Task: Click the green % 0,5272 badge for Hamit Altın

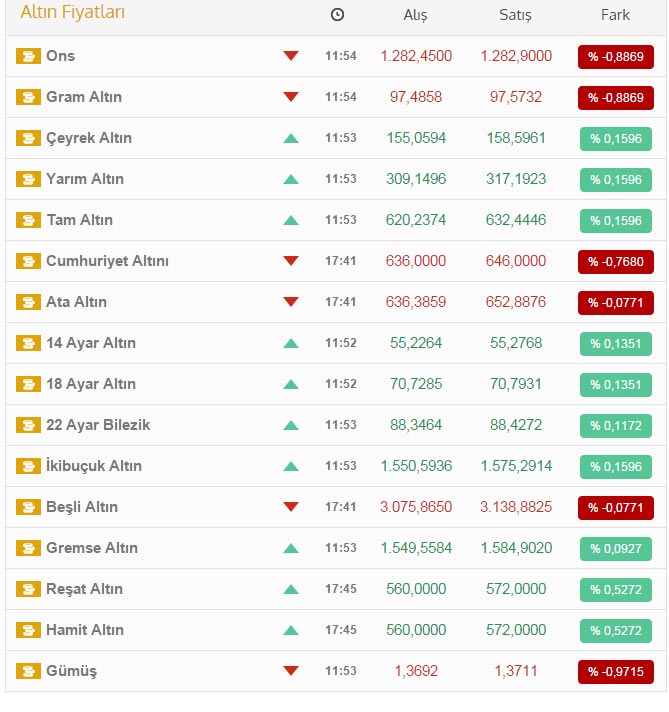Action: (616, 631)
